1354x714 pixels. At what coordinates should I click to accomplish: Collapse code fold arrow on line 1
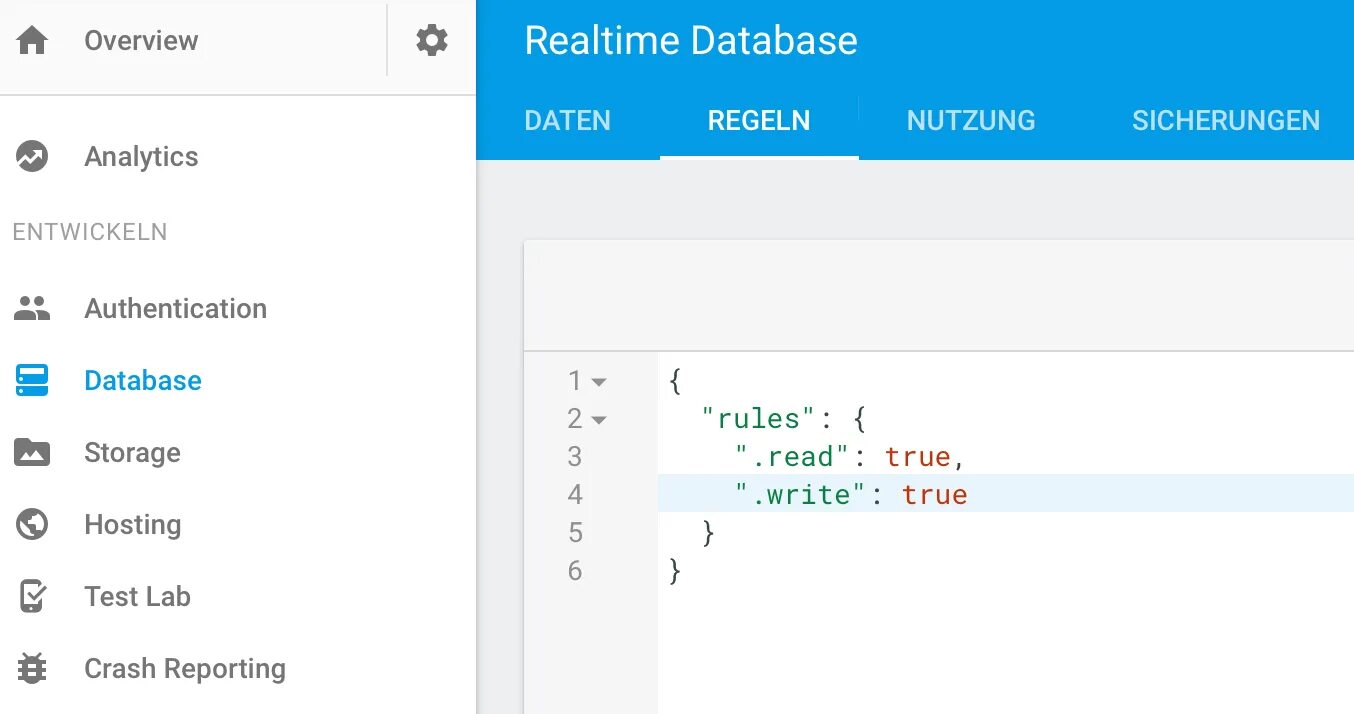pos(599,382)
